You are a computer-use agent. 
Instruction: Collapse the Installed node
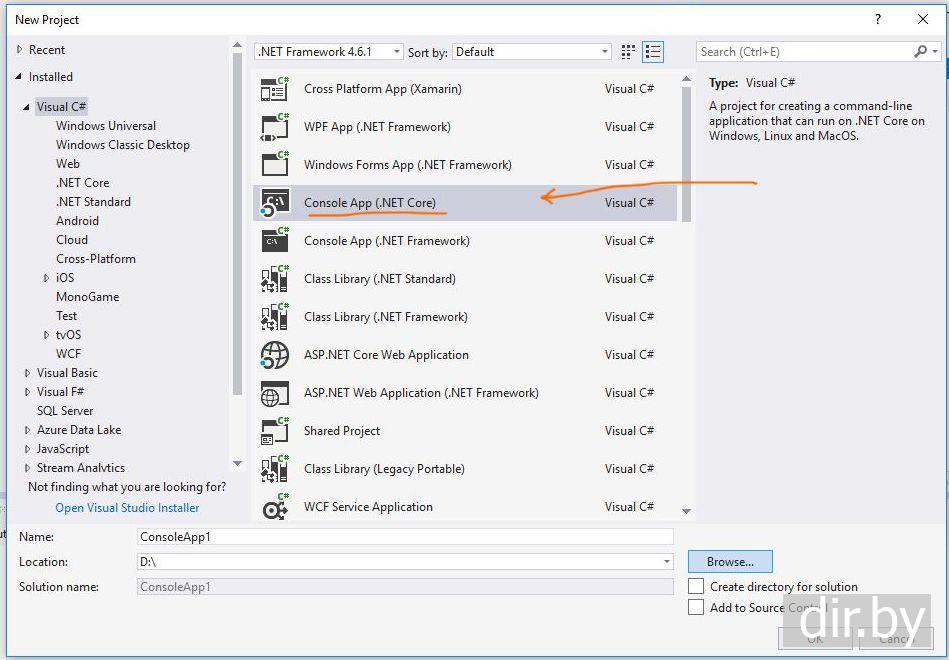[x=19, y=77]
